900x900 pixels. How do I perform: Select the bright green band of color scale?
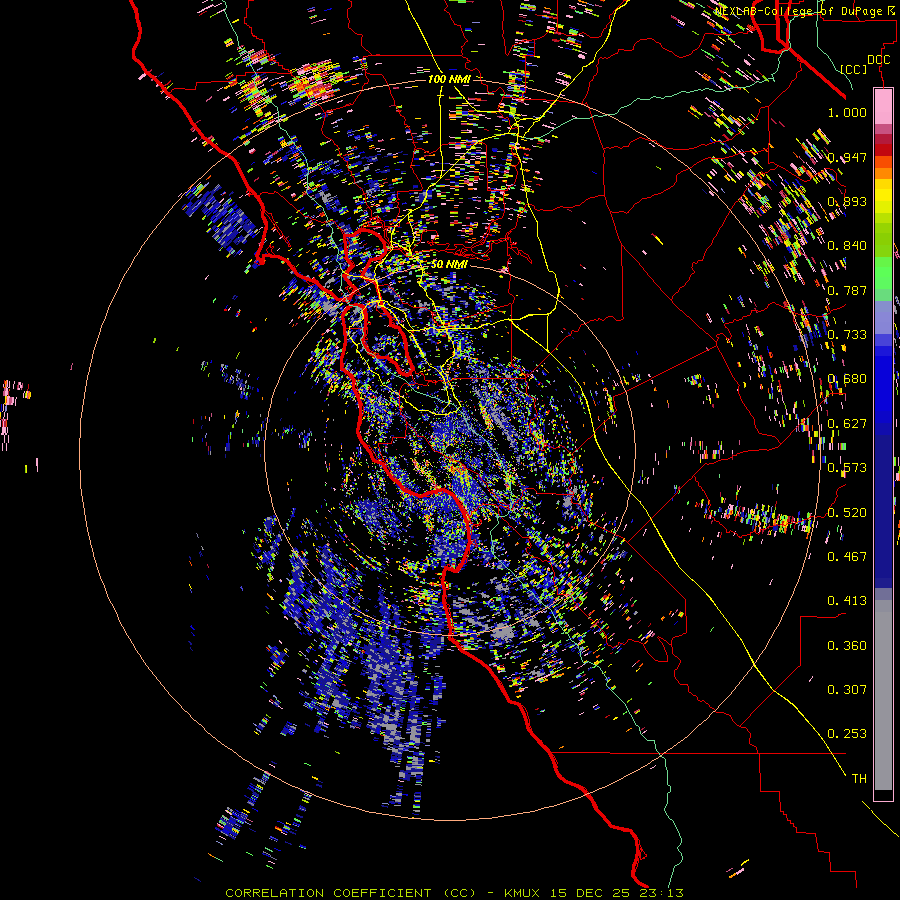[883, 272]
